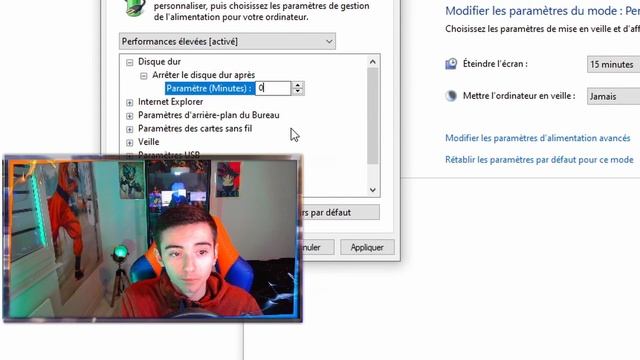
Task: Open the Performances élevées power plan dropdown
Action: 227,42
